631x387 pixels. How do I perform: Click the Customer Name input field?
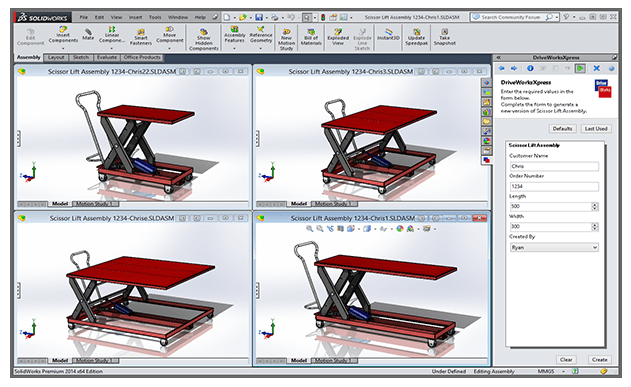[x=554, y=166]
